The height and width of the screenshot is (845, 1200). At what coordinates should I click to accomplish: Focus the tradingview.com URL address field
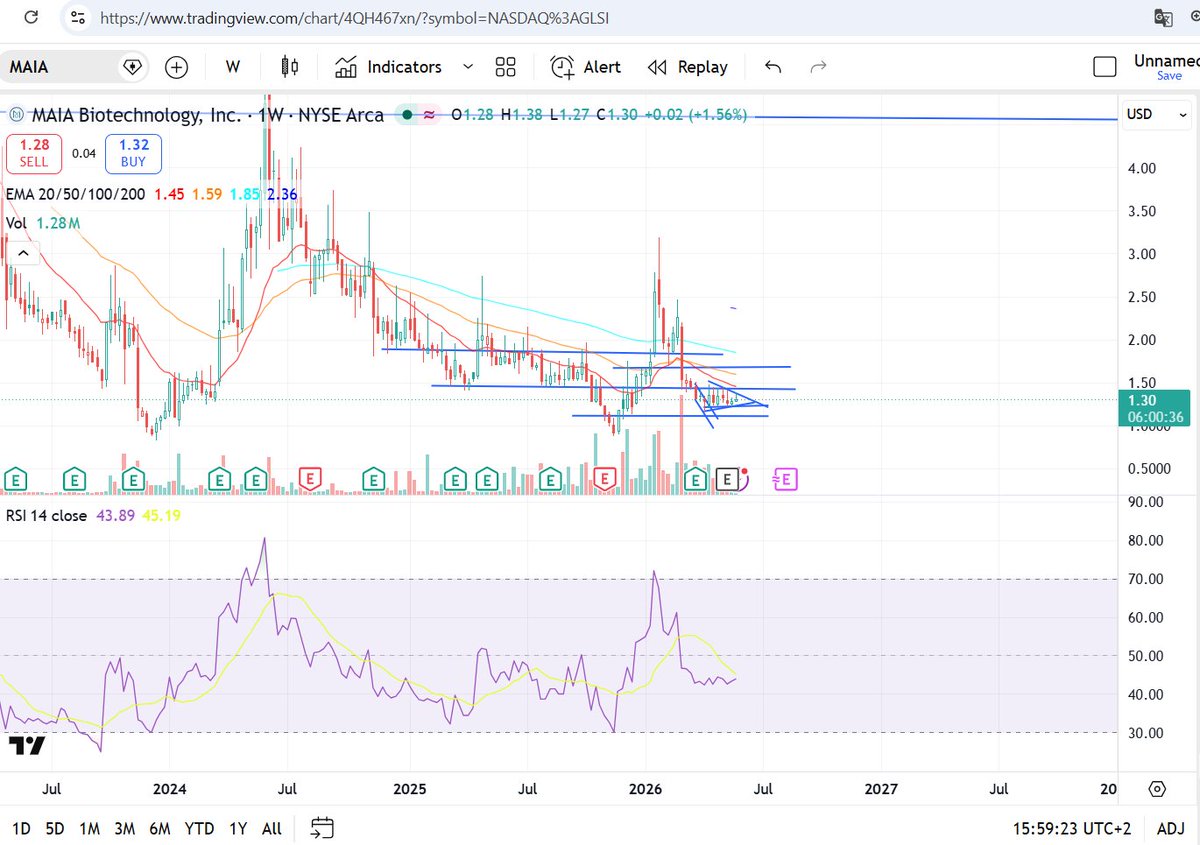click(x=355, y=18)
